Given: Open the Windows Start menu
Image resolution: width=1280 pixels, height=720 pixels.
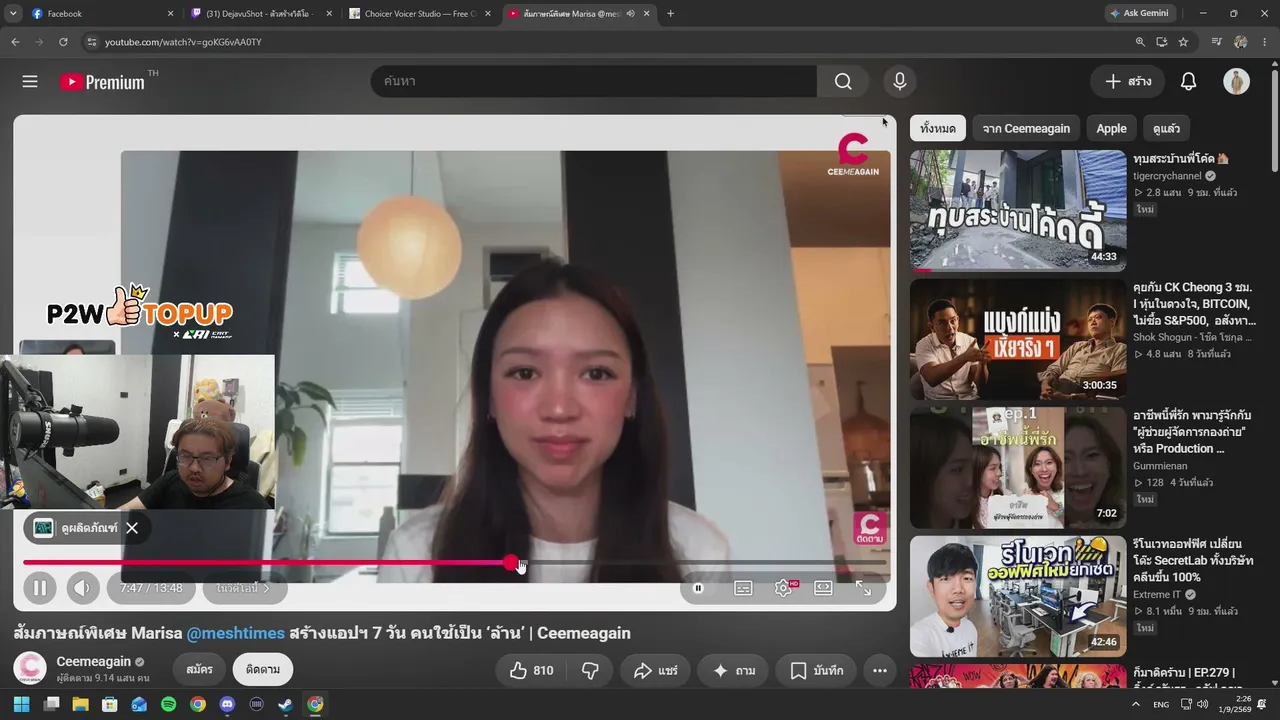Looking at the screenshot, I should click(21, 704).
